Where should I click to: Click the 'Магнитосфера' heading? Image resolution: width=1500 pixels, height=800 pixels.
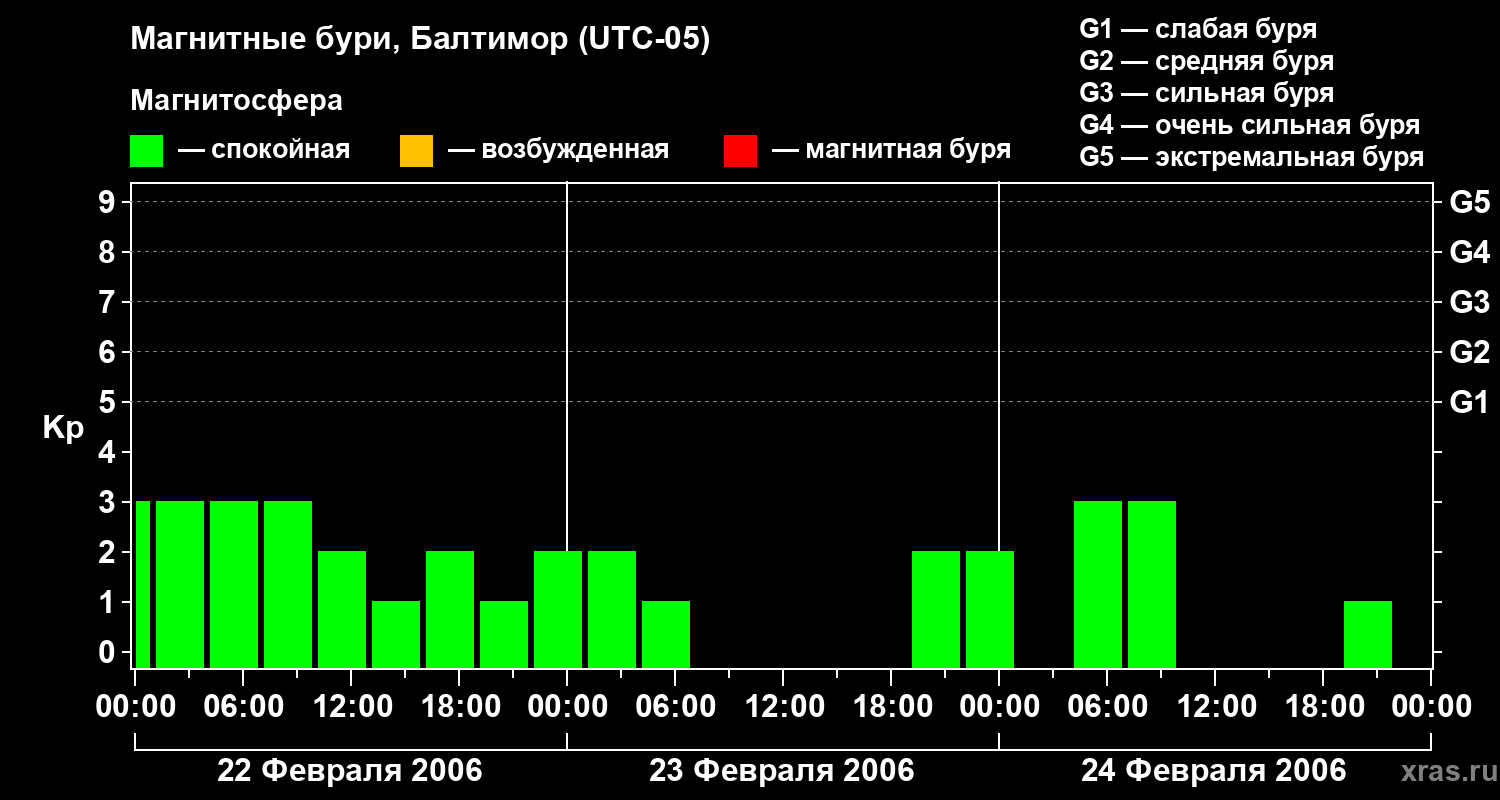[x=237, y=101]
